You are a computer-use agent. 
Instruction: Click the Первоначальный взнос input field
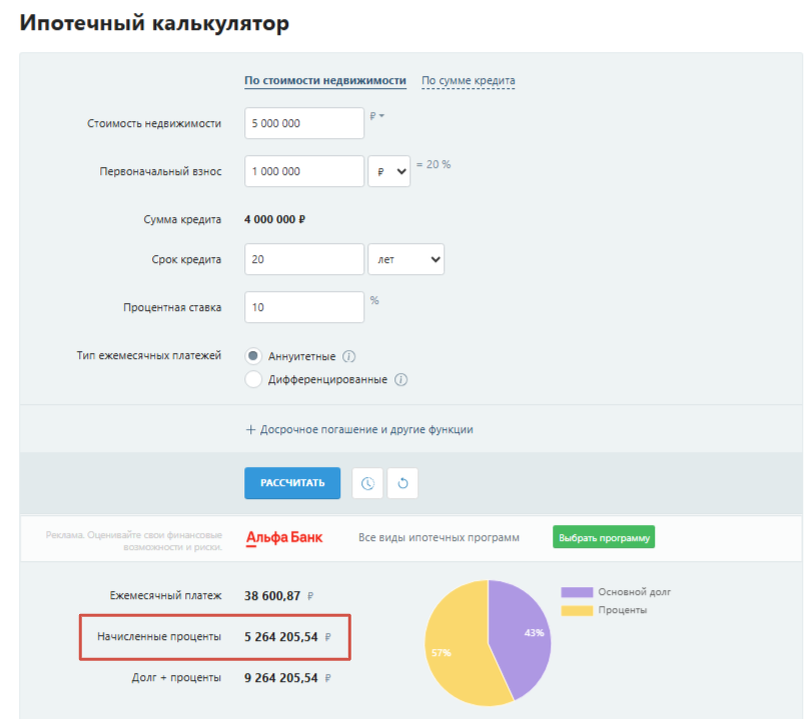point(304,171)
